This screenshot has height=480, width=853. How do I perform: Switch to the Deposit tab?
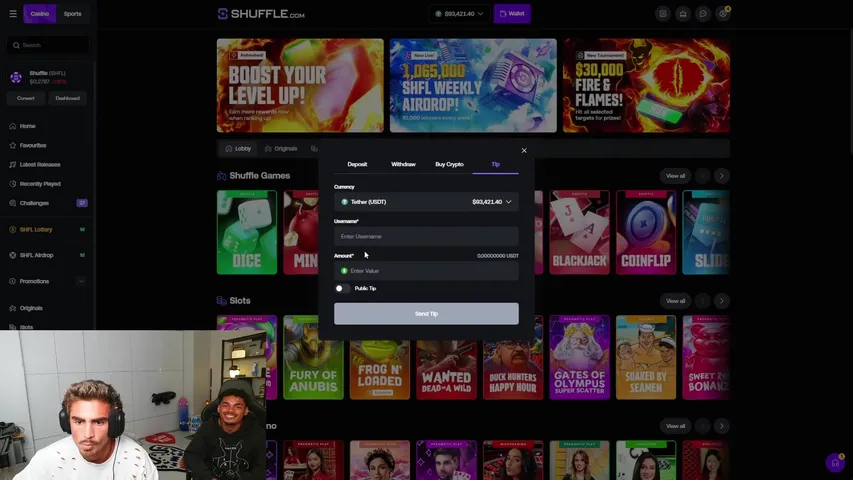point(357,164)
